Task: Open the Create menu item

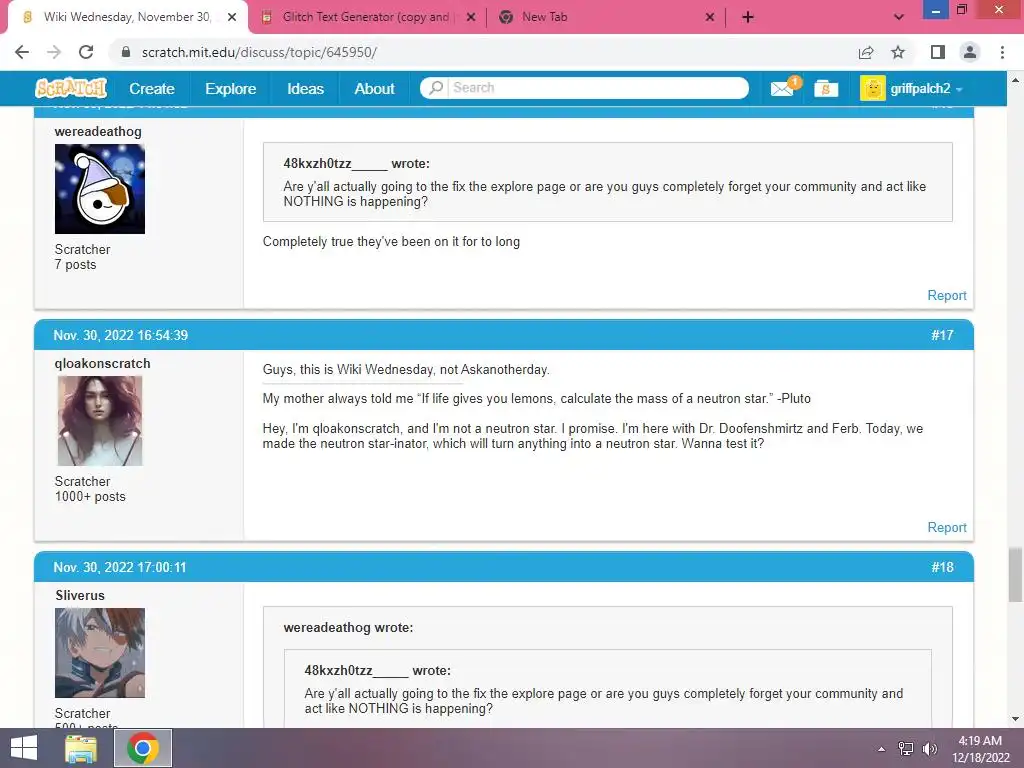Action: [x=152, y=89]
